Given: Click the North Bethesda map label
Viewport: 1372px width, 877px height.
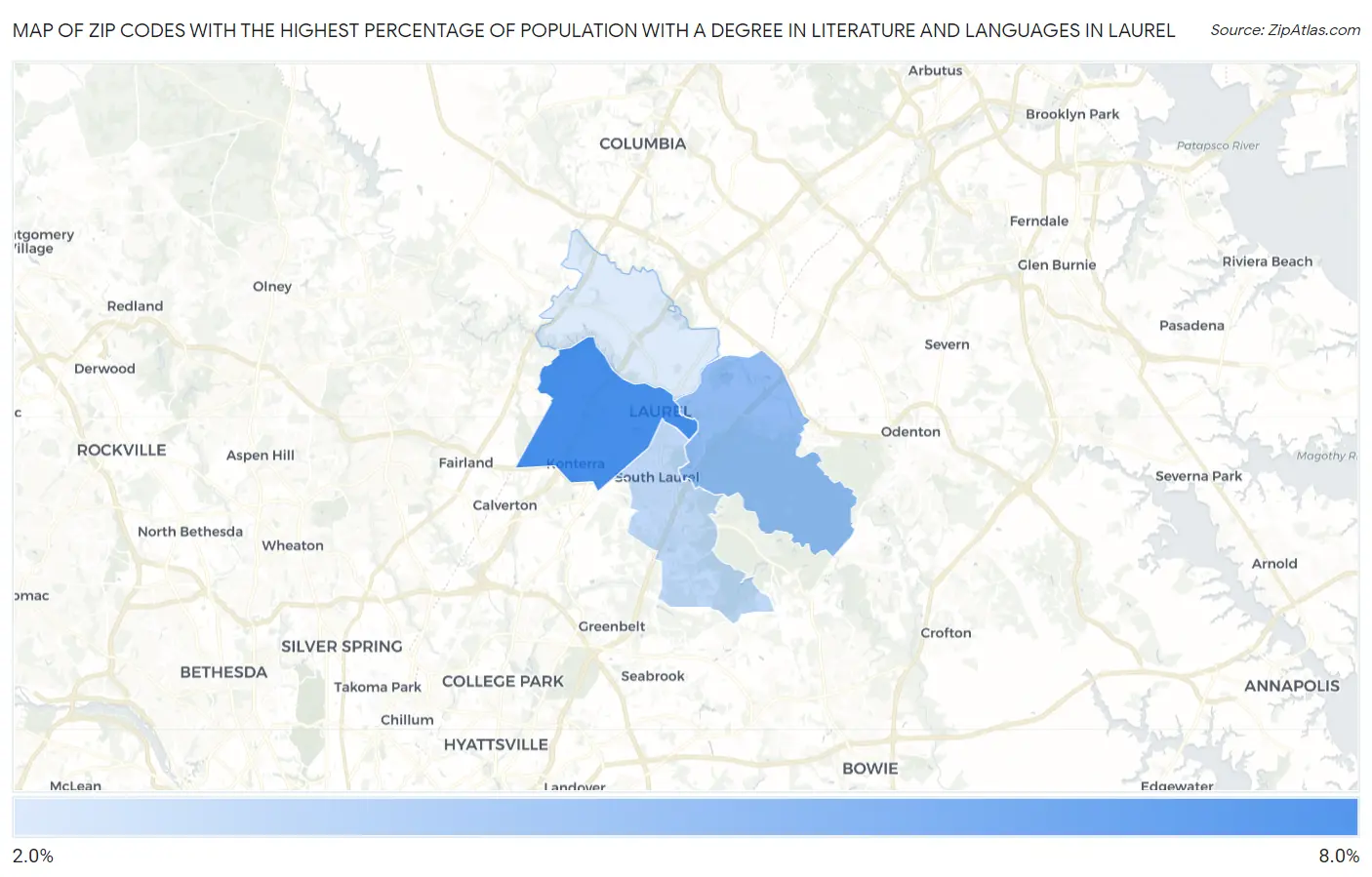Looking at the screenshot, I should pyautogui.click(x=190, y=532).
